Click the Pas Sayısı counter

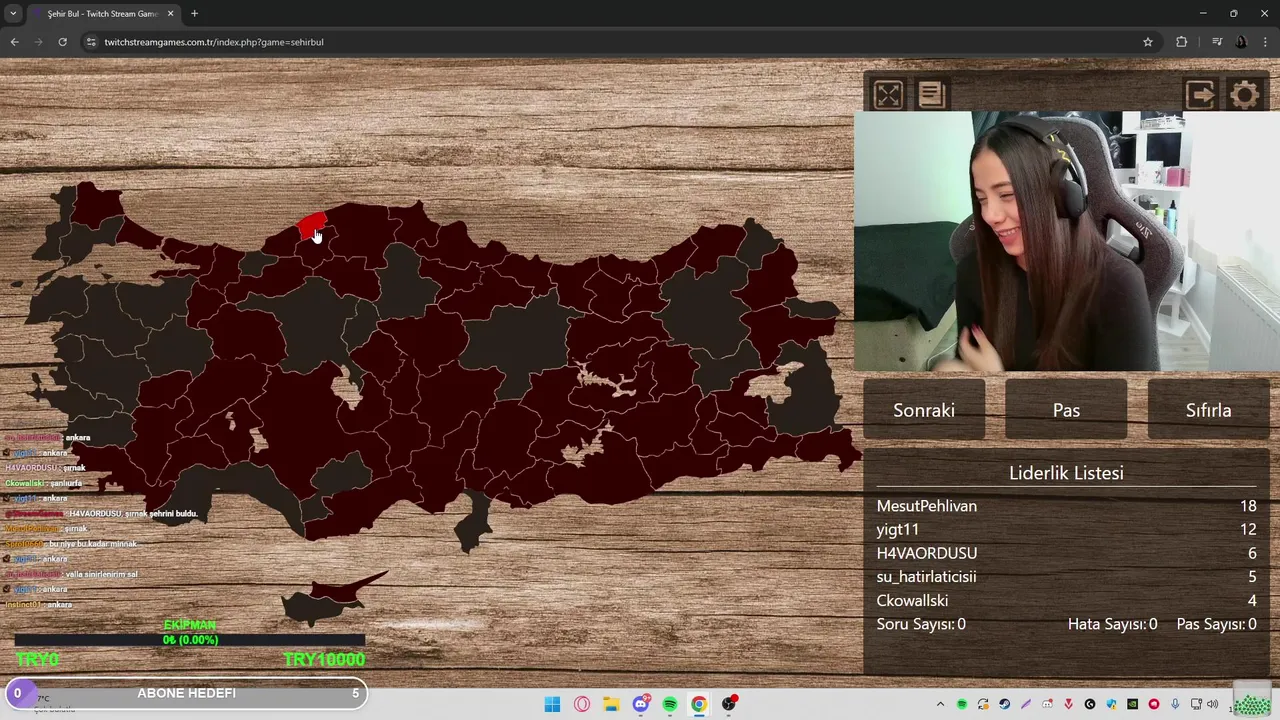(1216, 624)
